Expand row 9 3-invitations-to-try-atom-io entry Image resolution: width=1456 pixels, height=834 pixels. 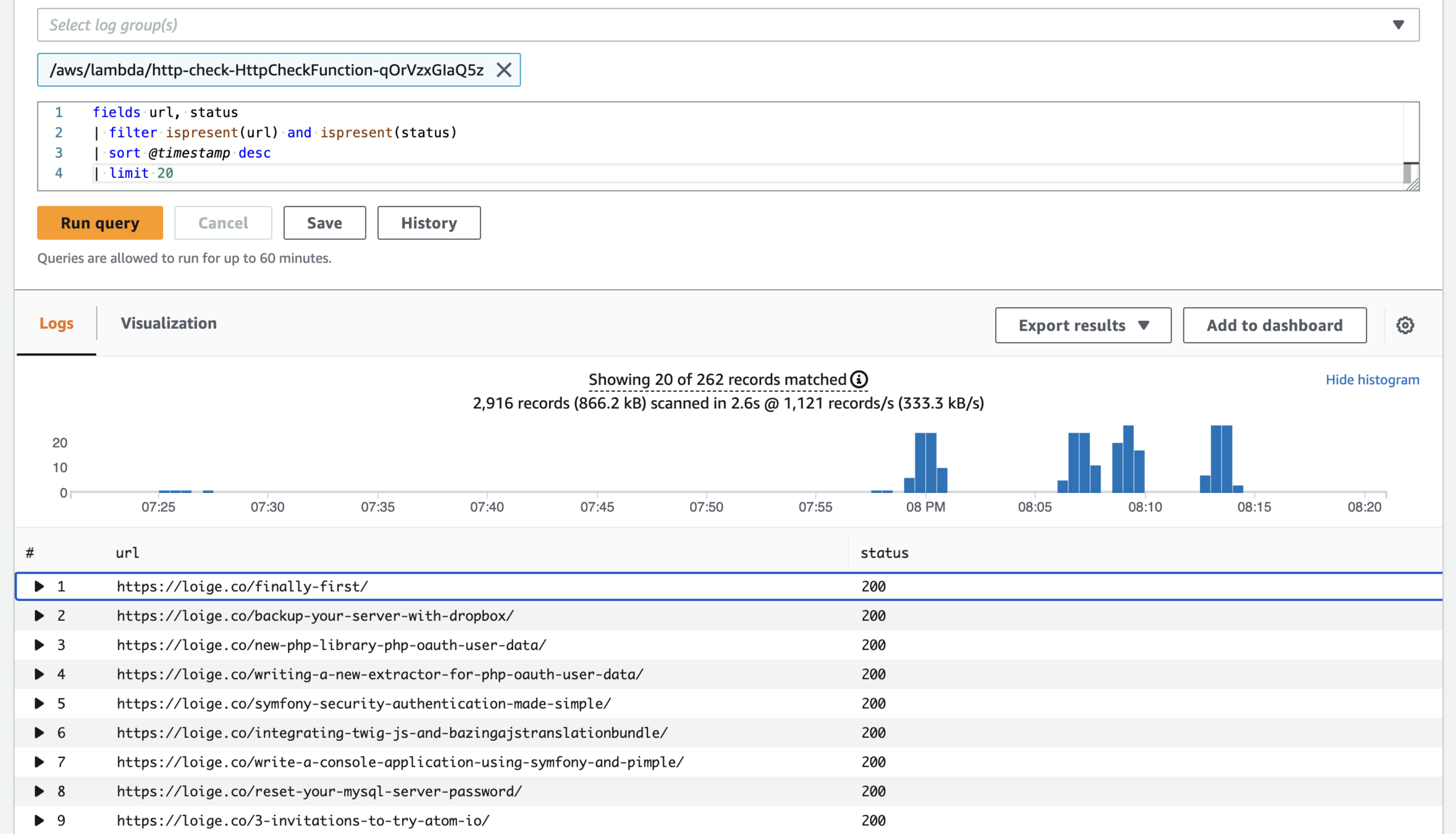[x=39, y=820]
